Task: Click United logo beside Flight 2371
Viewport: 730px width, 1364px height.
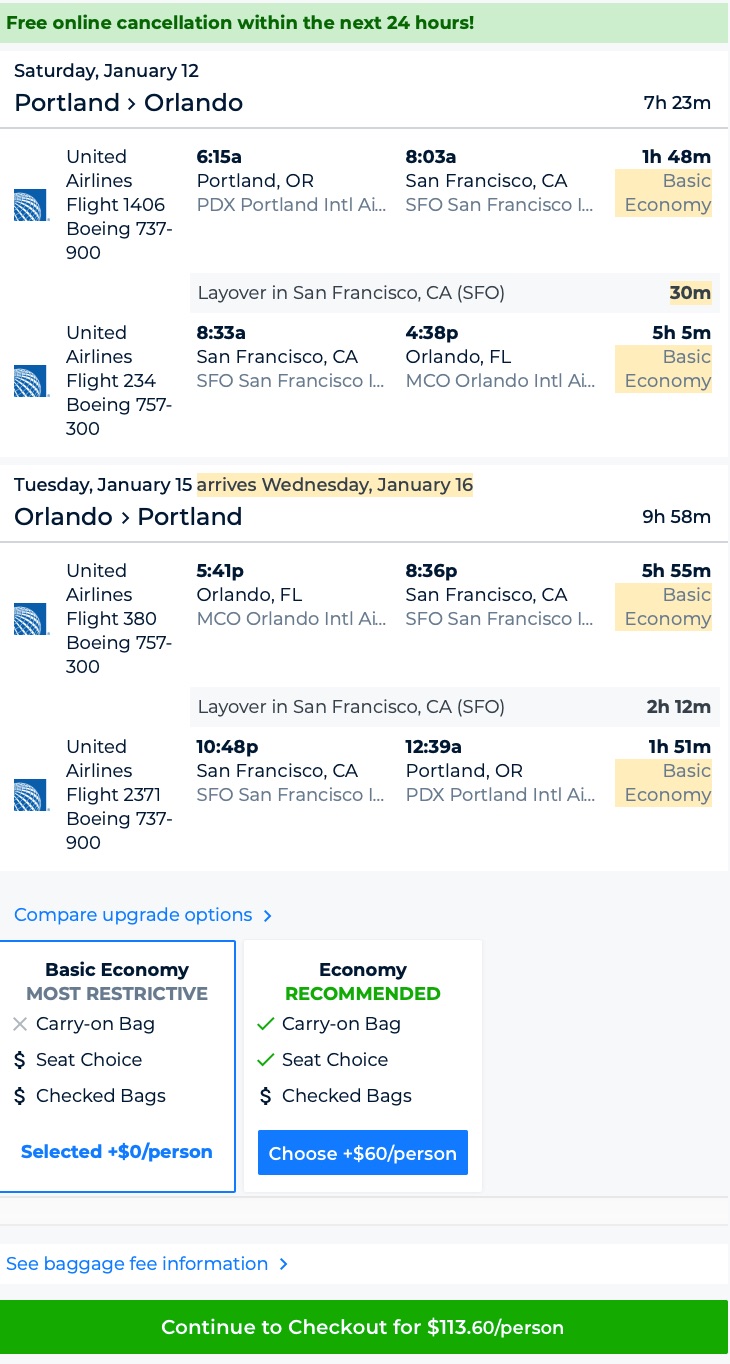Action: tap(31, 795)
